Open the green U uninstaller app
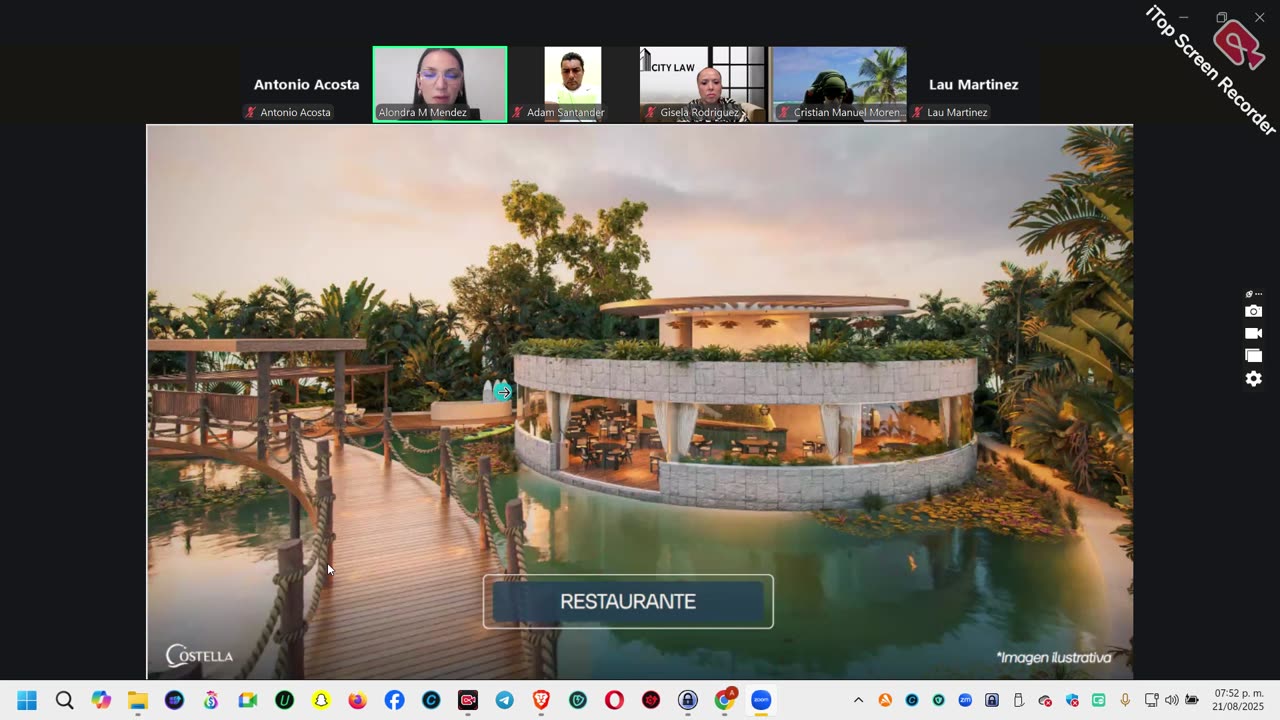 [x=284, y=700]
